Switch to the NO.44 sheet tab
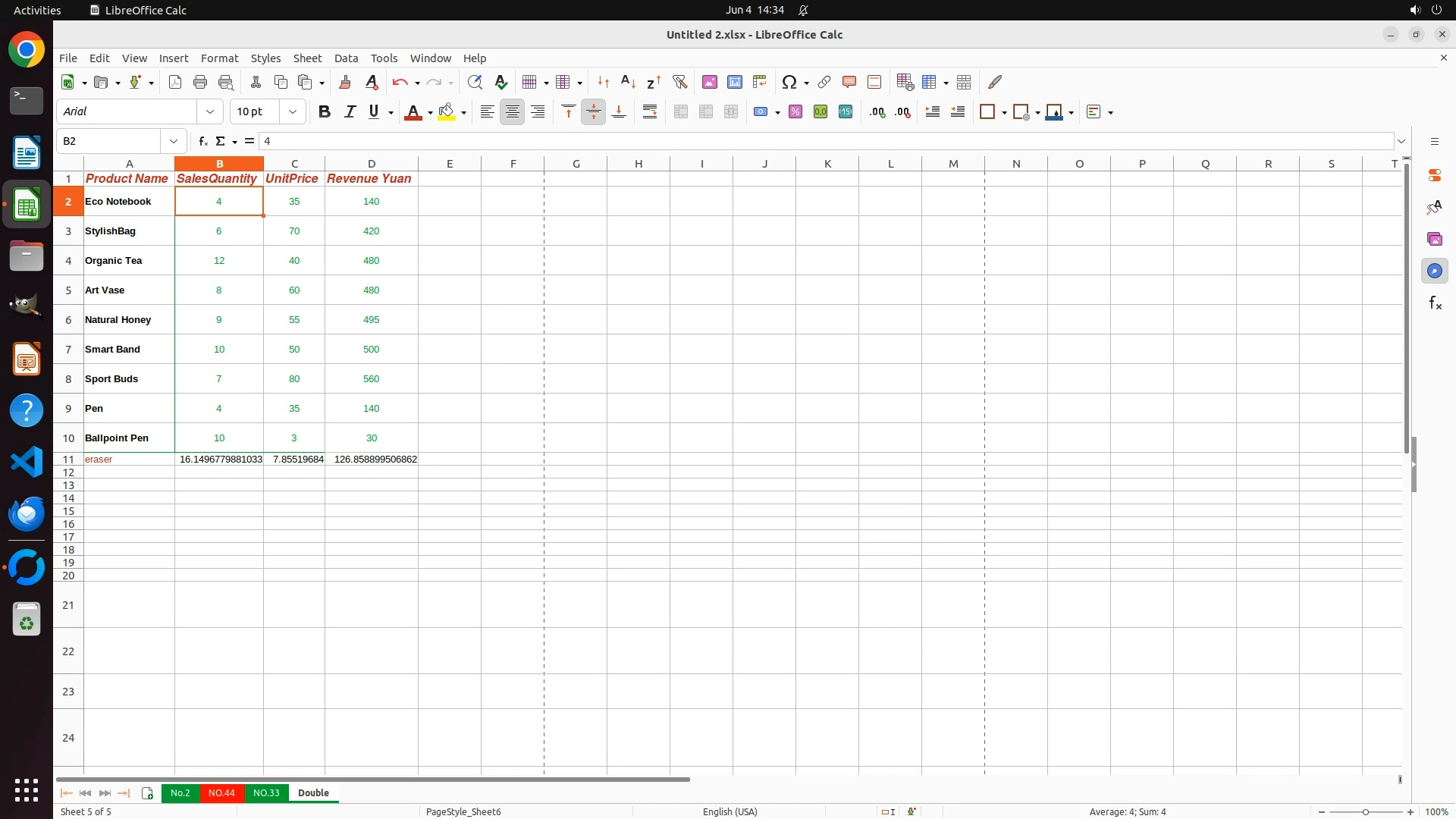1456x819 pixels. 221,792
